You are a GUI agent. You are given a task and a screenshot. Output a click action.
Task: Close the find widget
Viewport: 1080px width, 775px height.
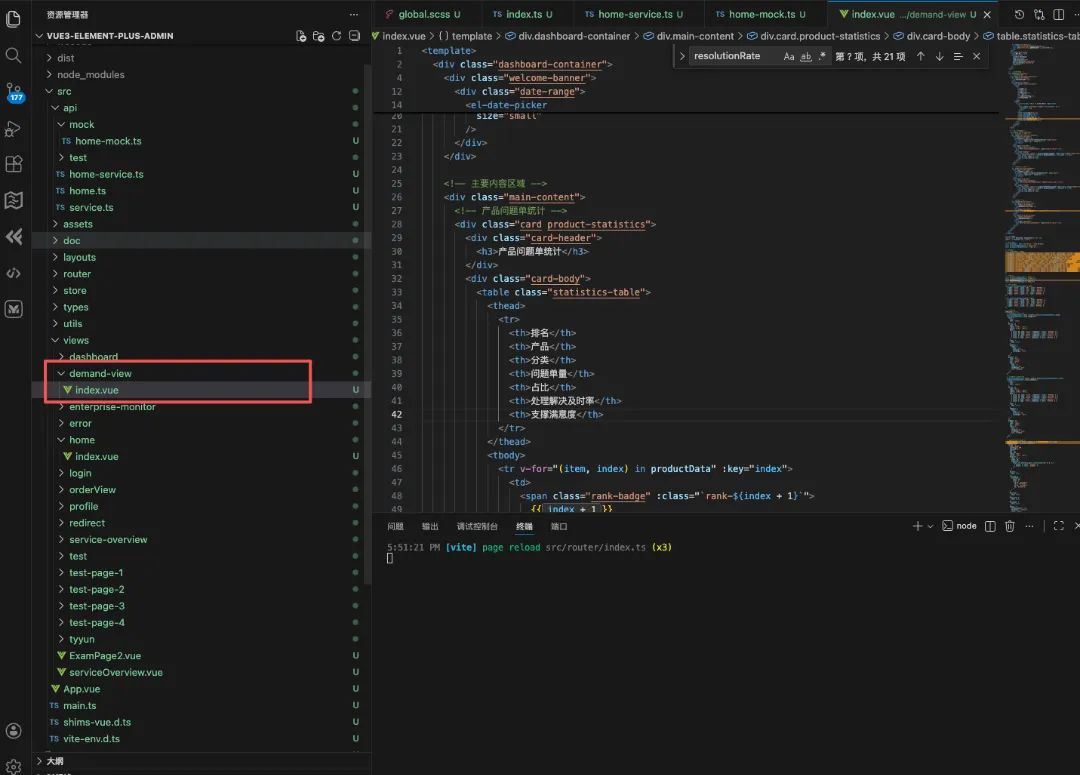pos(977,56)
